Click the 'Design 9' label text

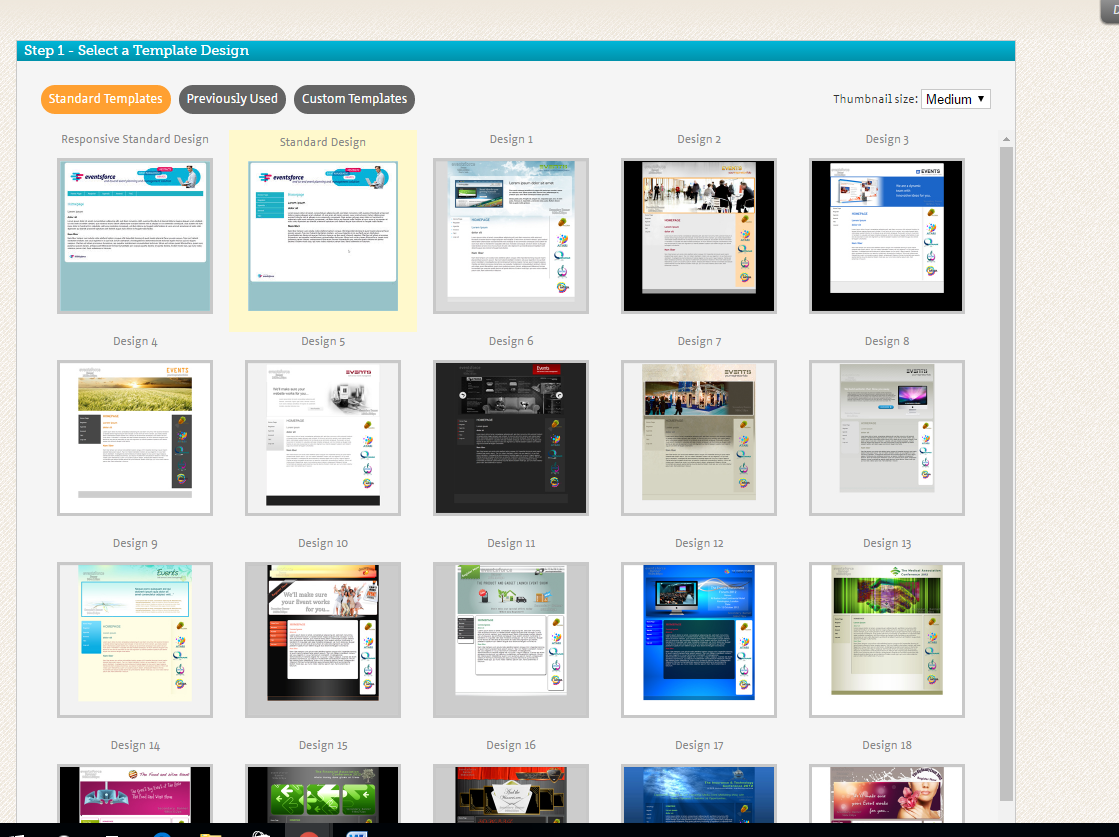pos(135,544)
